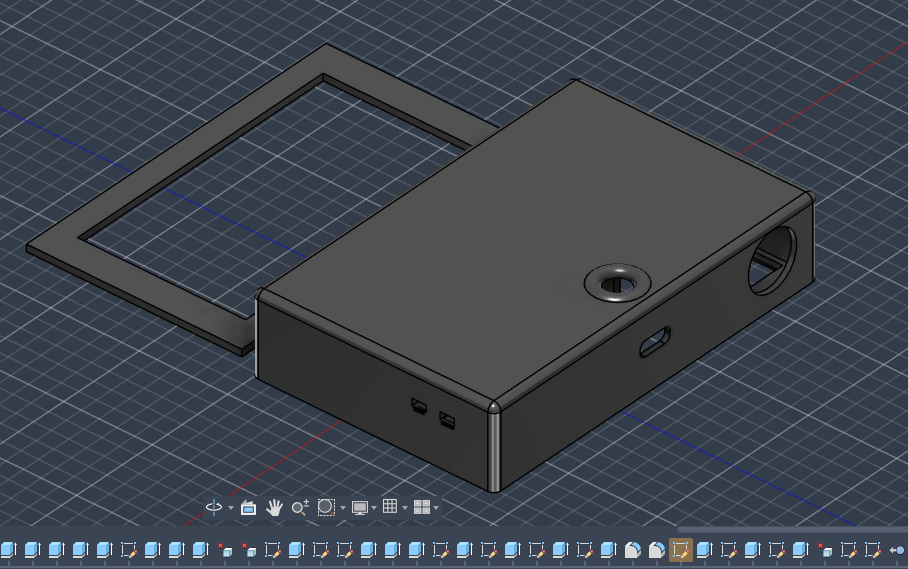
Task: Select the Zoom magnifier plus/minus tool
Action: tap(300, 508)
